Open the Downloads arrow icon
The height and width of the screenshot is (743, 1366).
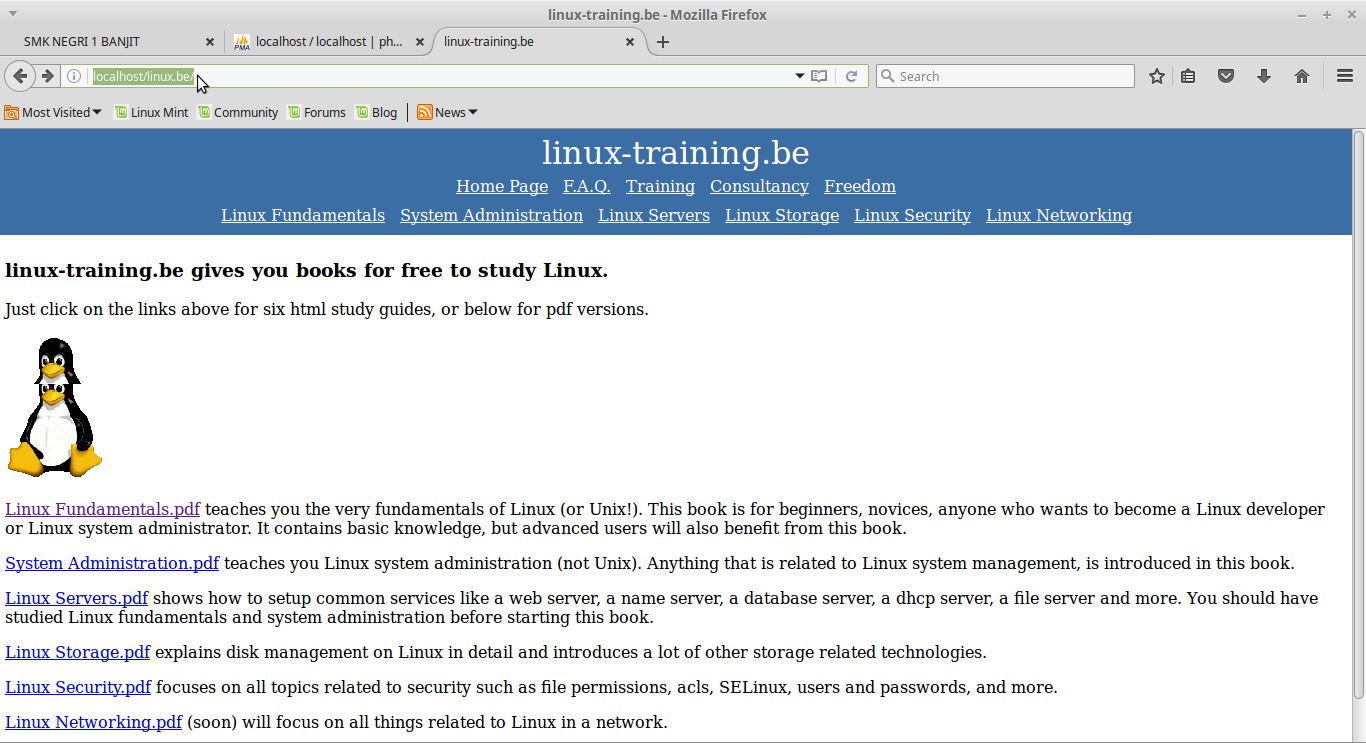(x=1264, y=76)
